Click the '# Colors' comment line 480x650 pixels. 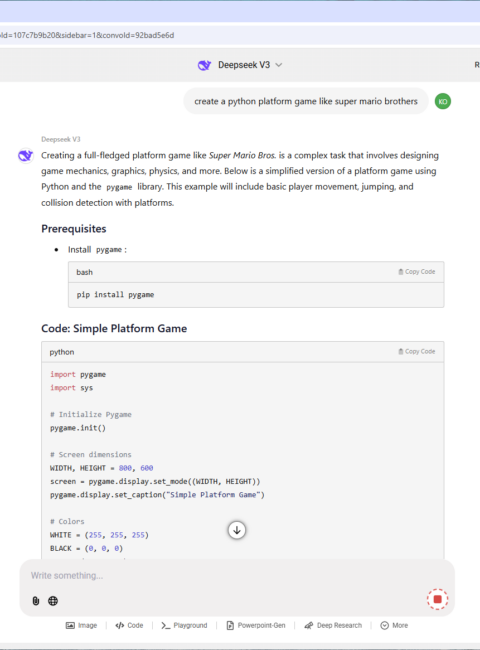pos(67,521)
